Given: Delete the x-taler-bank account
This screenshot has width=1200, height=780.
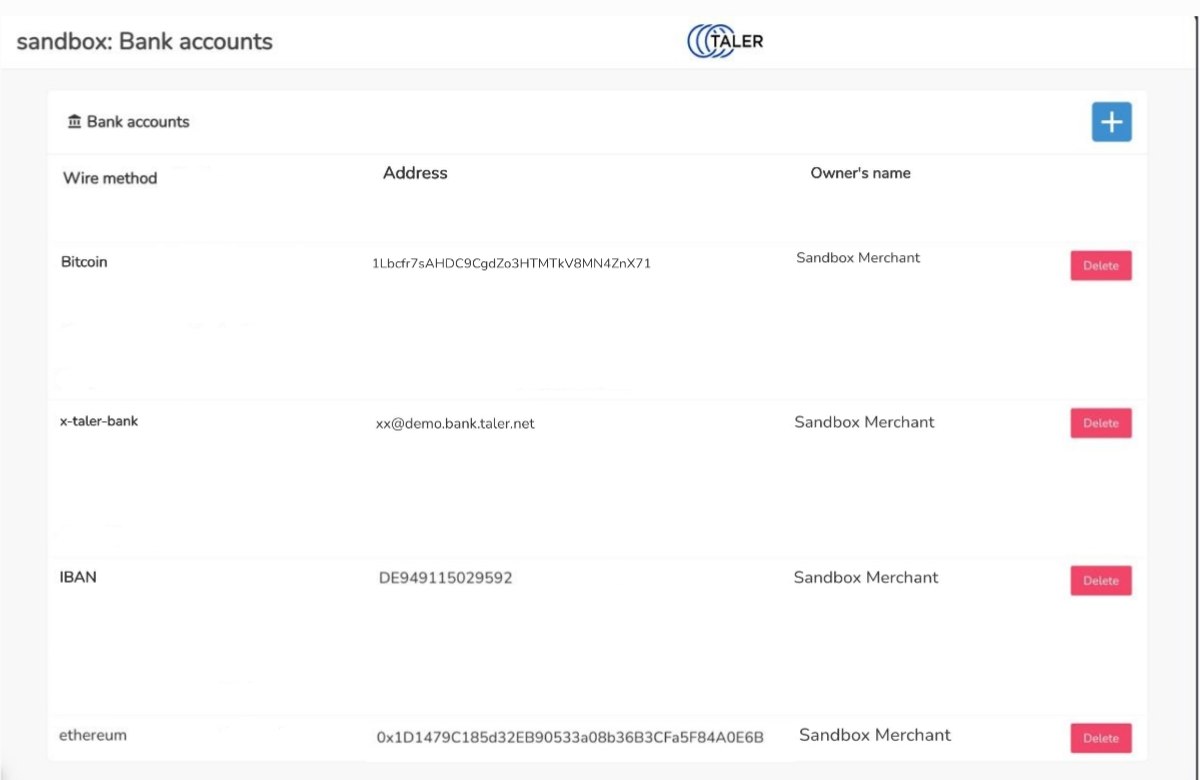Looking at the screenshot, I should (1100, 423).
